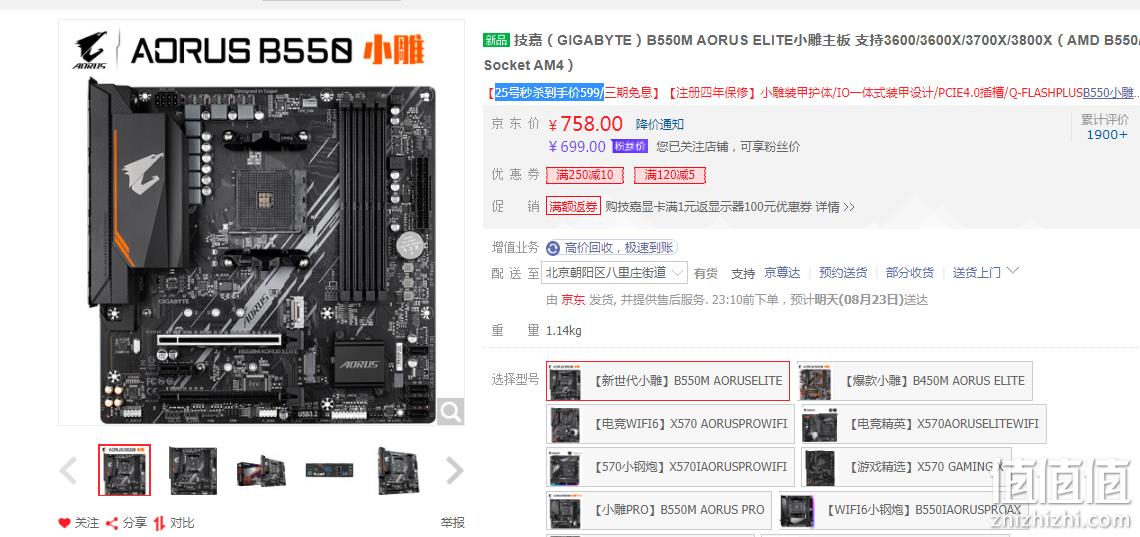Select the B450M AORUS ELITE model option

[x=914, y=381]
